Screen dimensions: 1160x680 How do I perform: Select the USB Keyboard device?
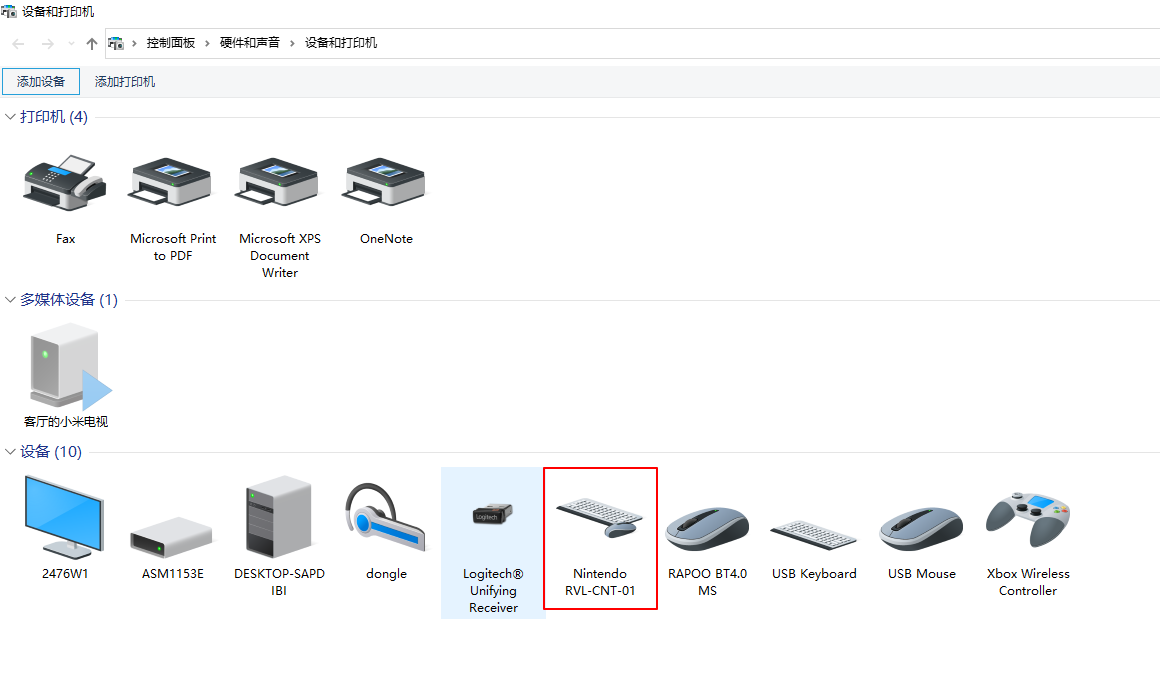coord(814,536)
